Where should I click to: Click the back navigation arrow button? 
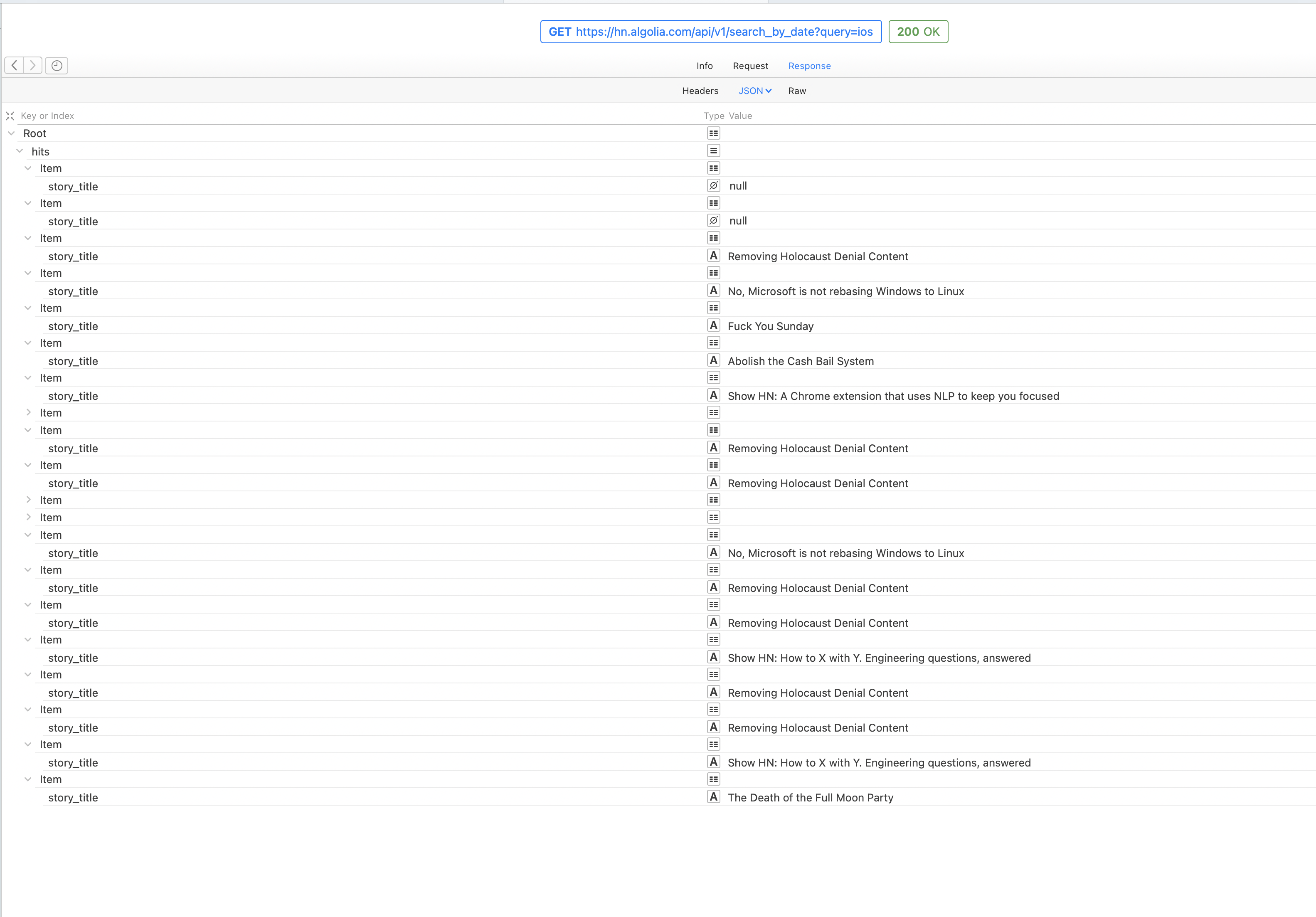click(x=14, y=65)
